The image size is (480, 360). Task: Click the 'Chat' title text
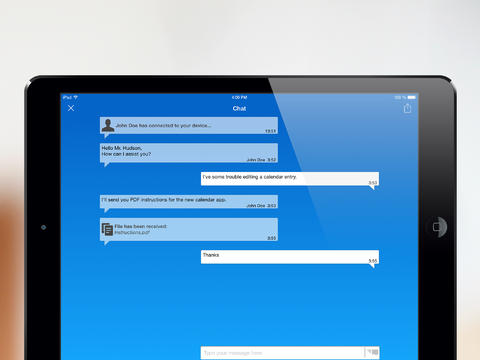239,108
